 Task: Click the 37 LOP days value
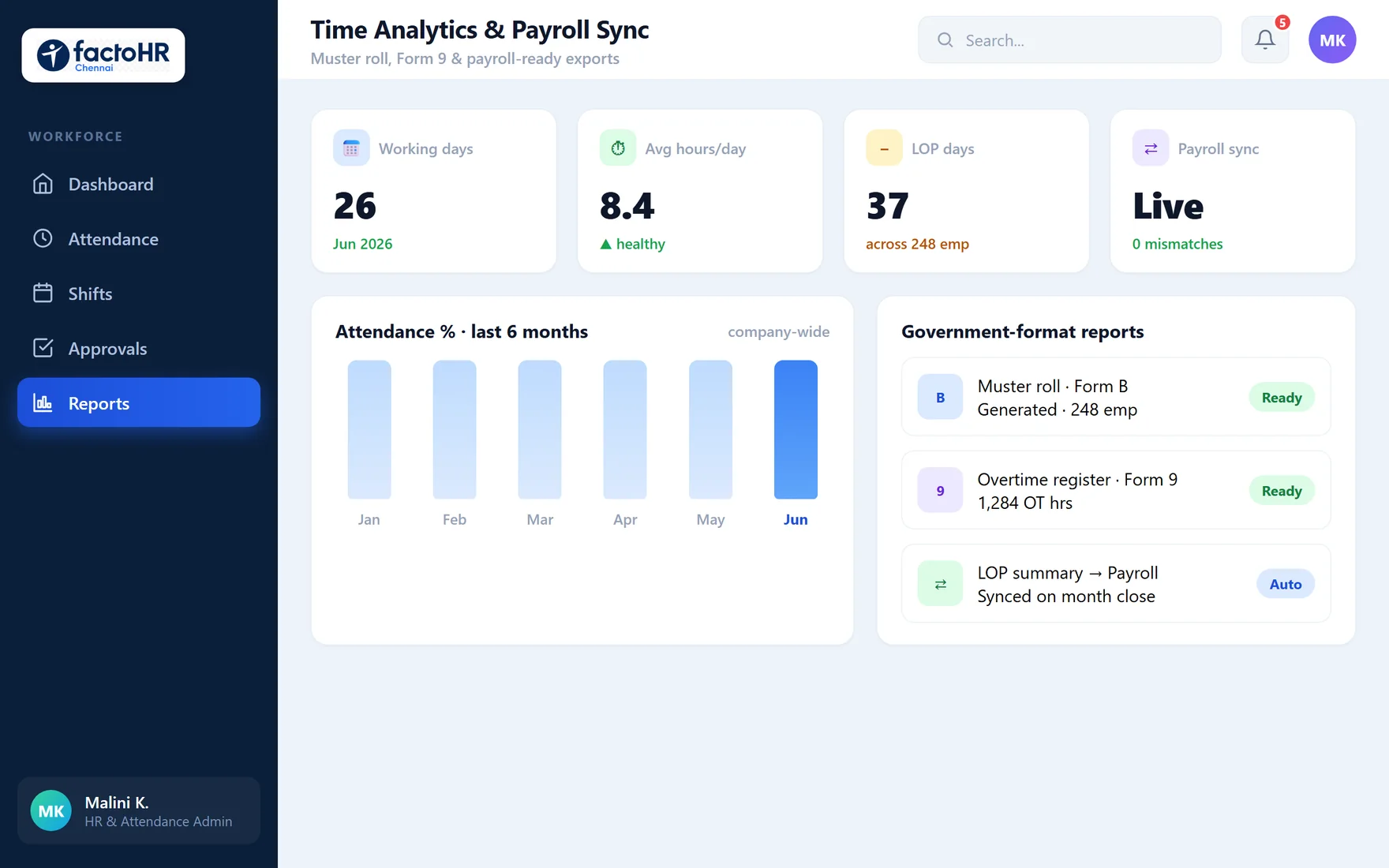888,206
